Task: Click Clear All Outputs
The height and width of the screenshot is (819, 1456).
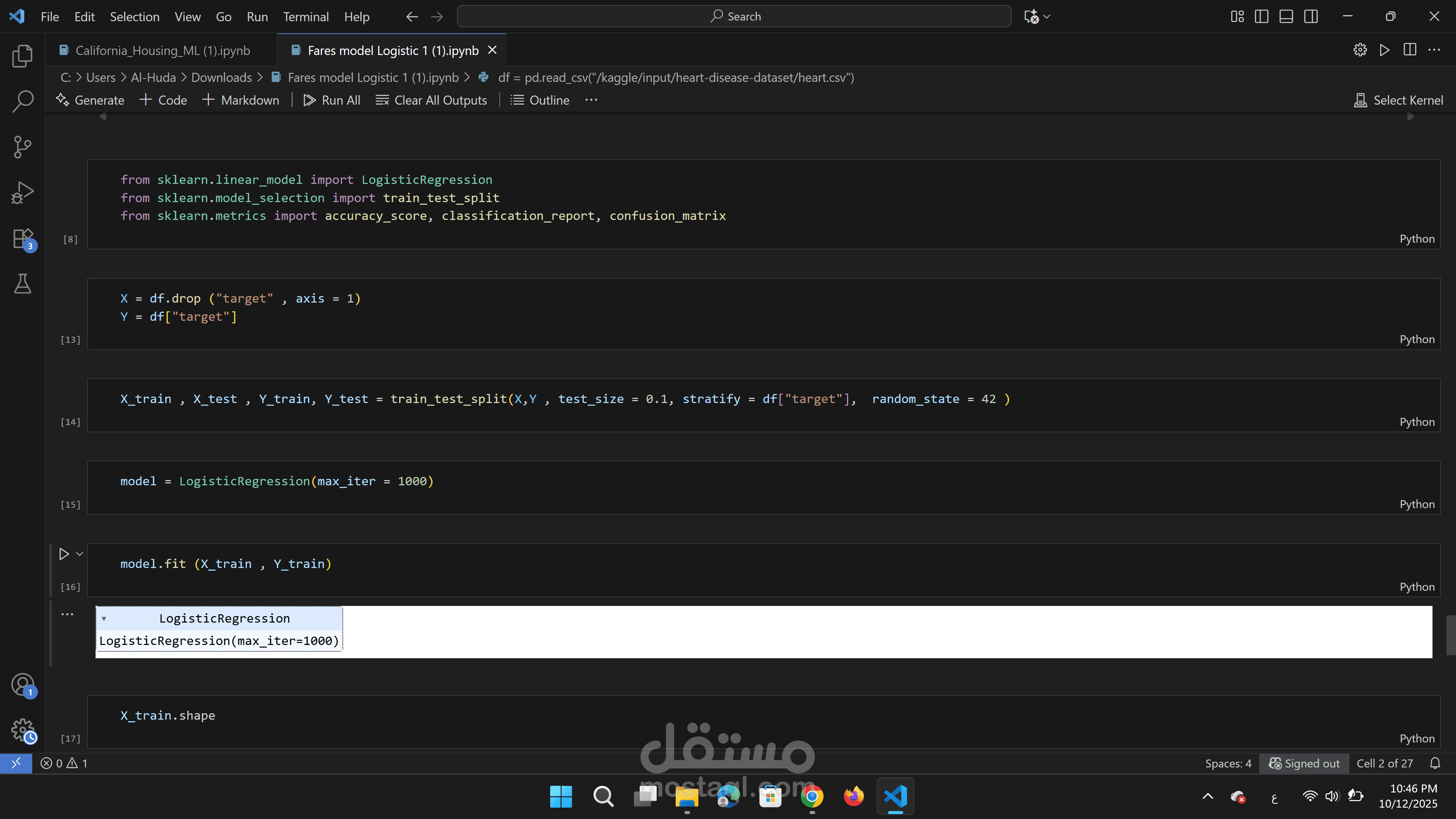Action: 431,100
